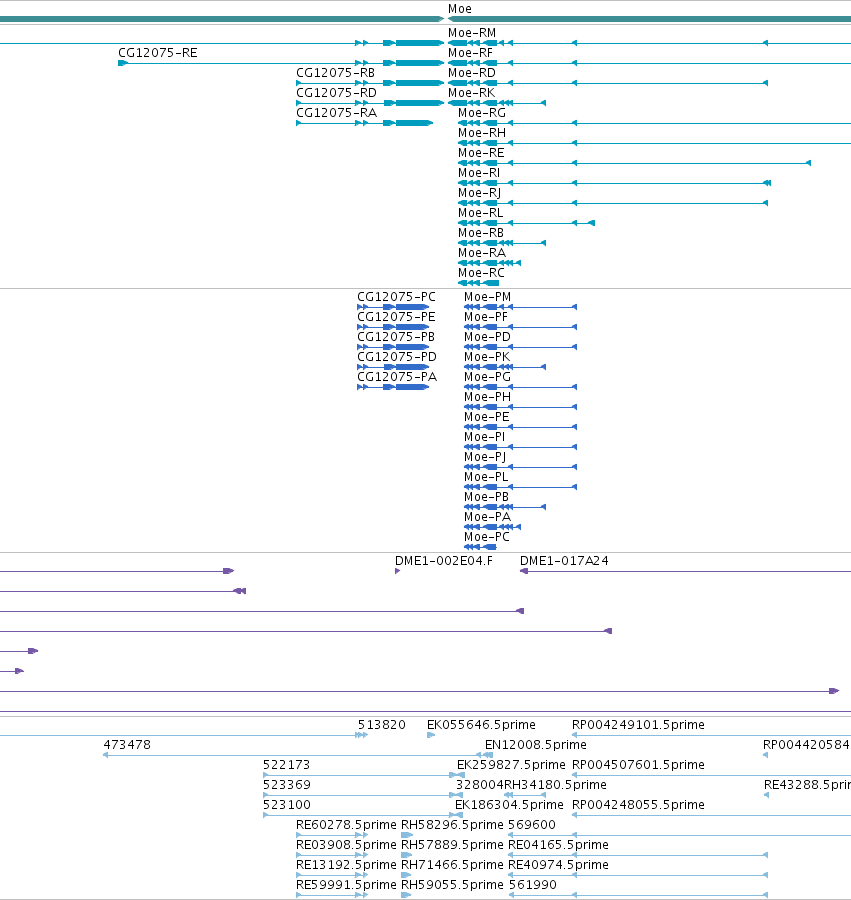Pick the Moe-PB protein label
851x900 pixels.
(x=486, y=497)
